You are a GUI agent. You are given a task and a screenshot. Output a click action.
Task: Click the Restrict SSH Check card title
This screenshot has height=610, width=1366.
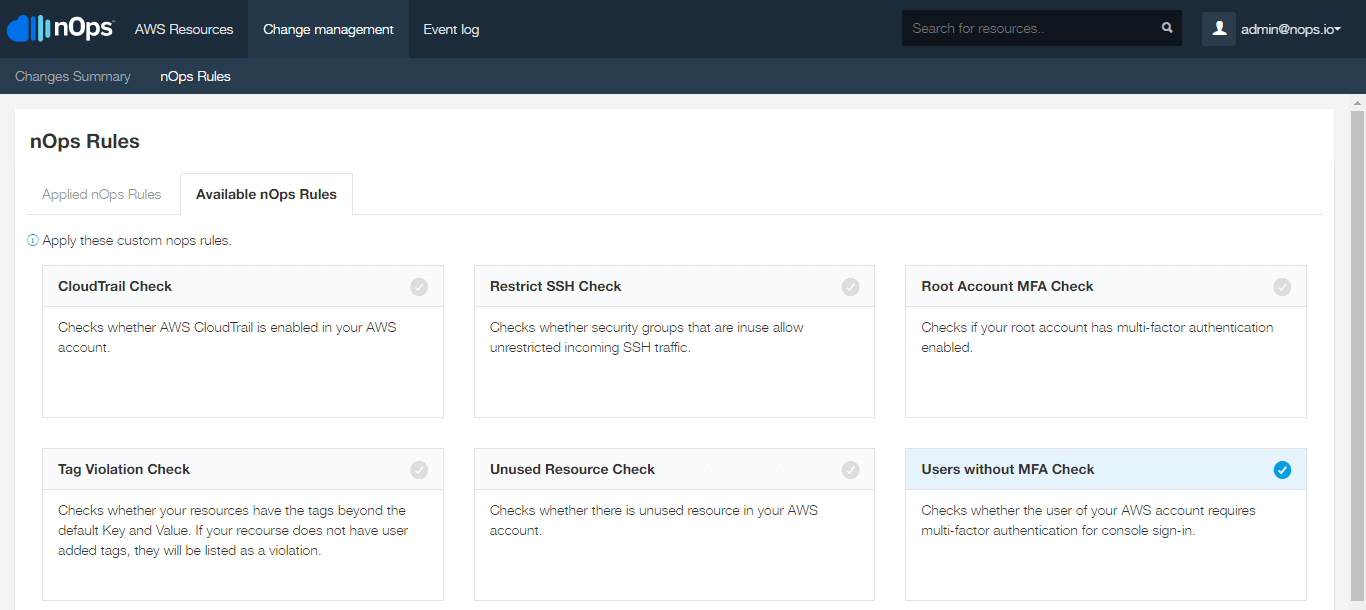click(x=556, y=286)
